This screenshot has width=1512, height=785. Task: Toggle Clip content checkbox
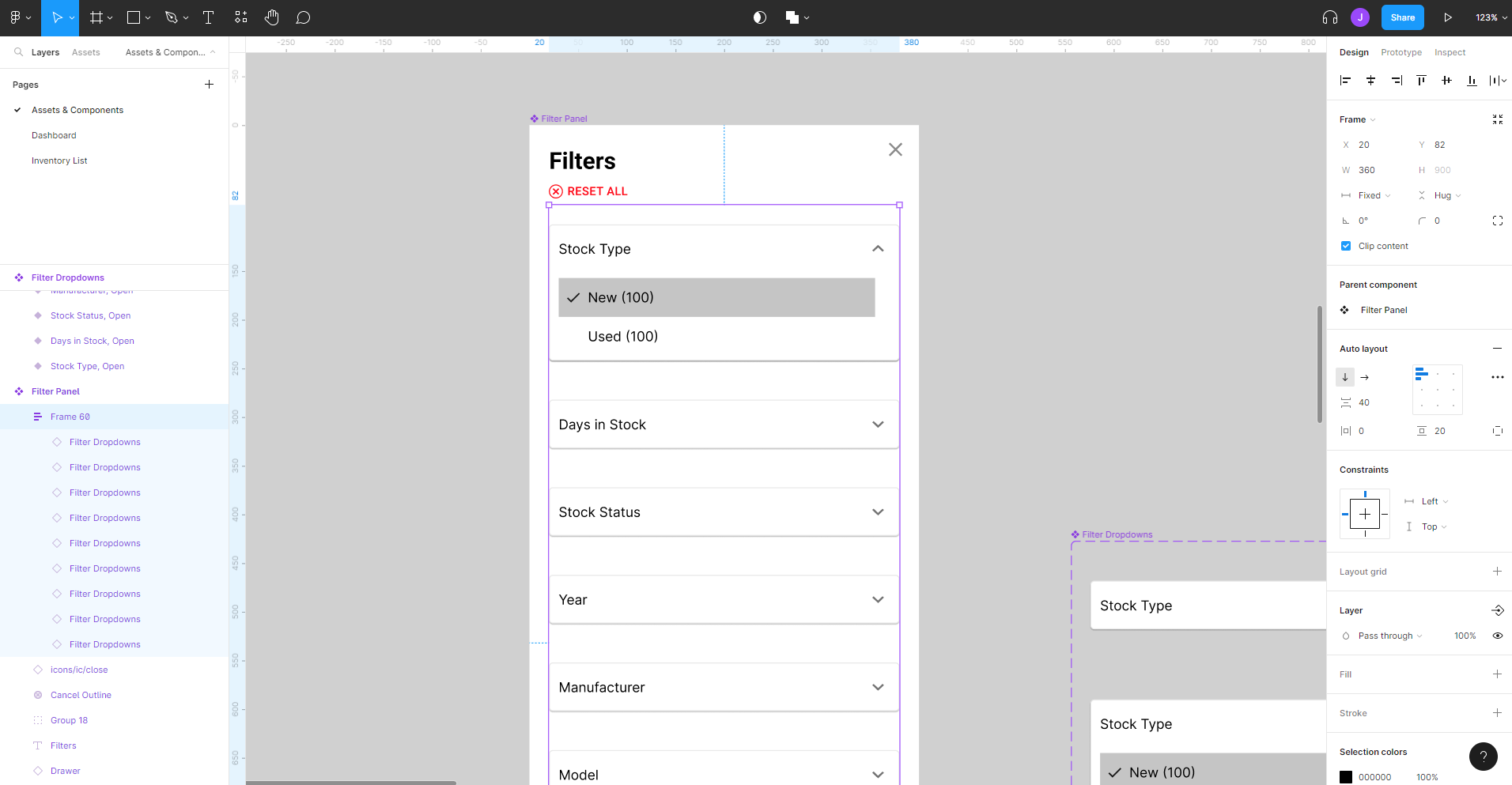pyautogui.click(x=1346, y=246)
